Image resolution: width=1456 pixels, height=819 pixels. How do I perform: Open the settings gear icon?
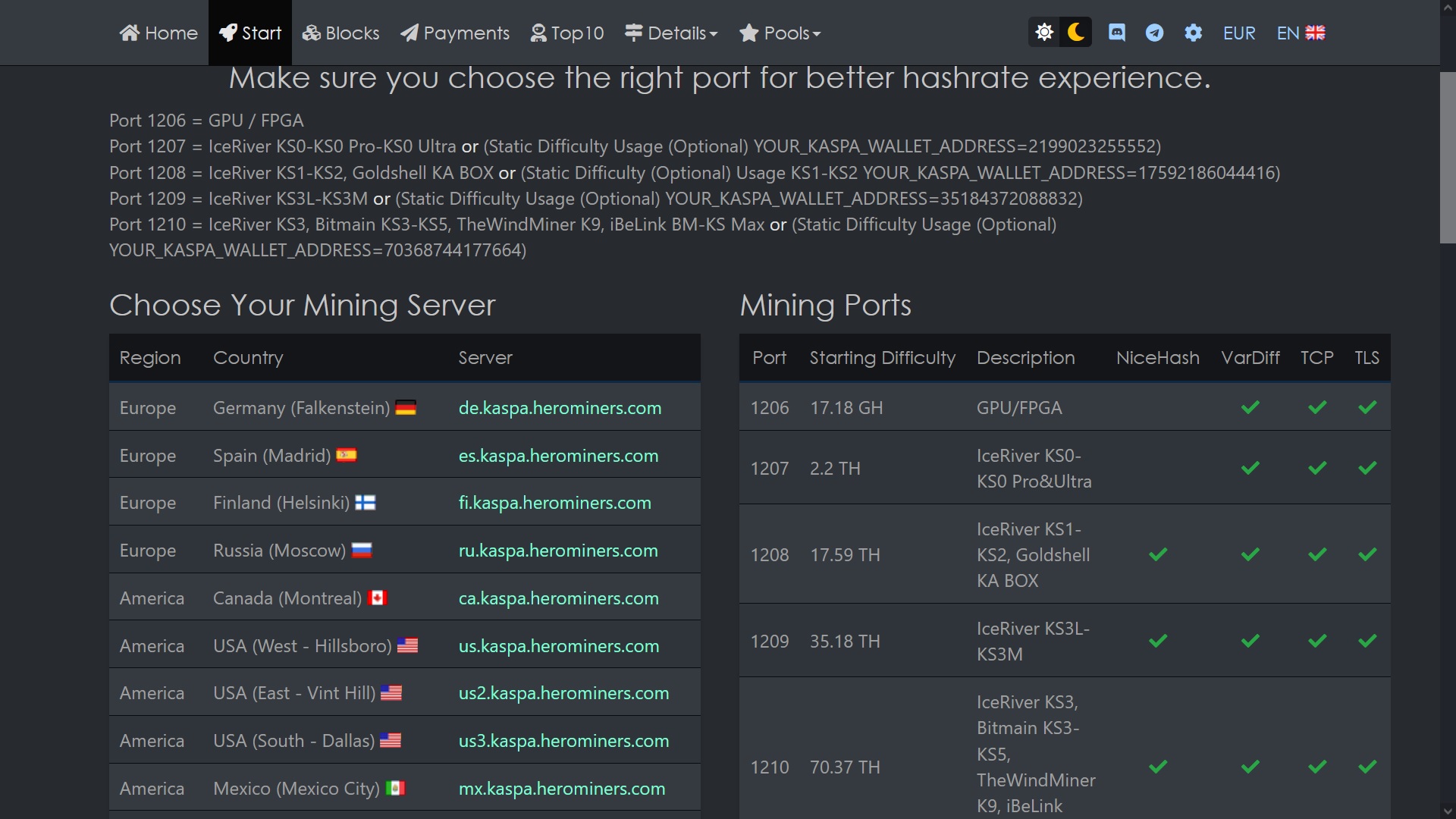pos(1193,33)
